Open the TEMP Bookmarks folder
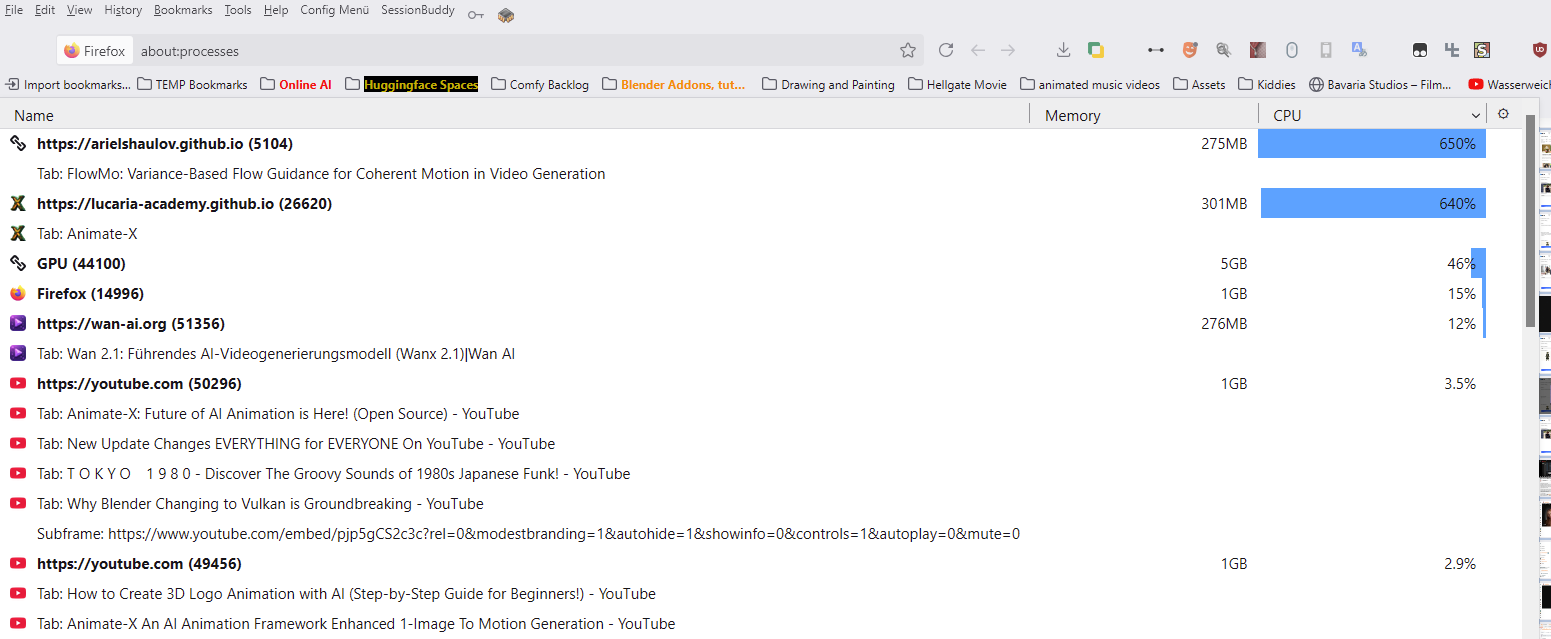 [192, 85]
